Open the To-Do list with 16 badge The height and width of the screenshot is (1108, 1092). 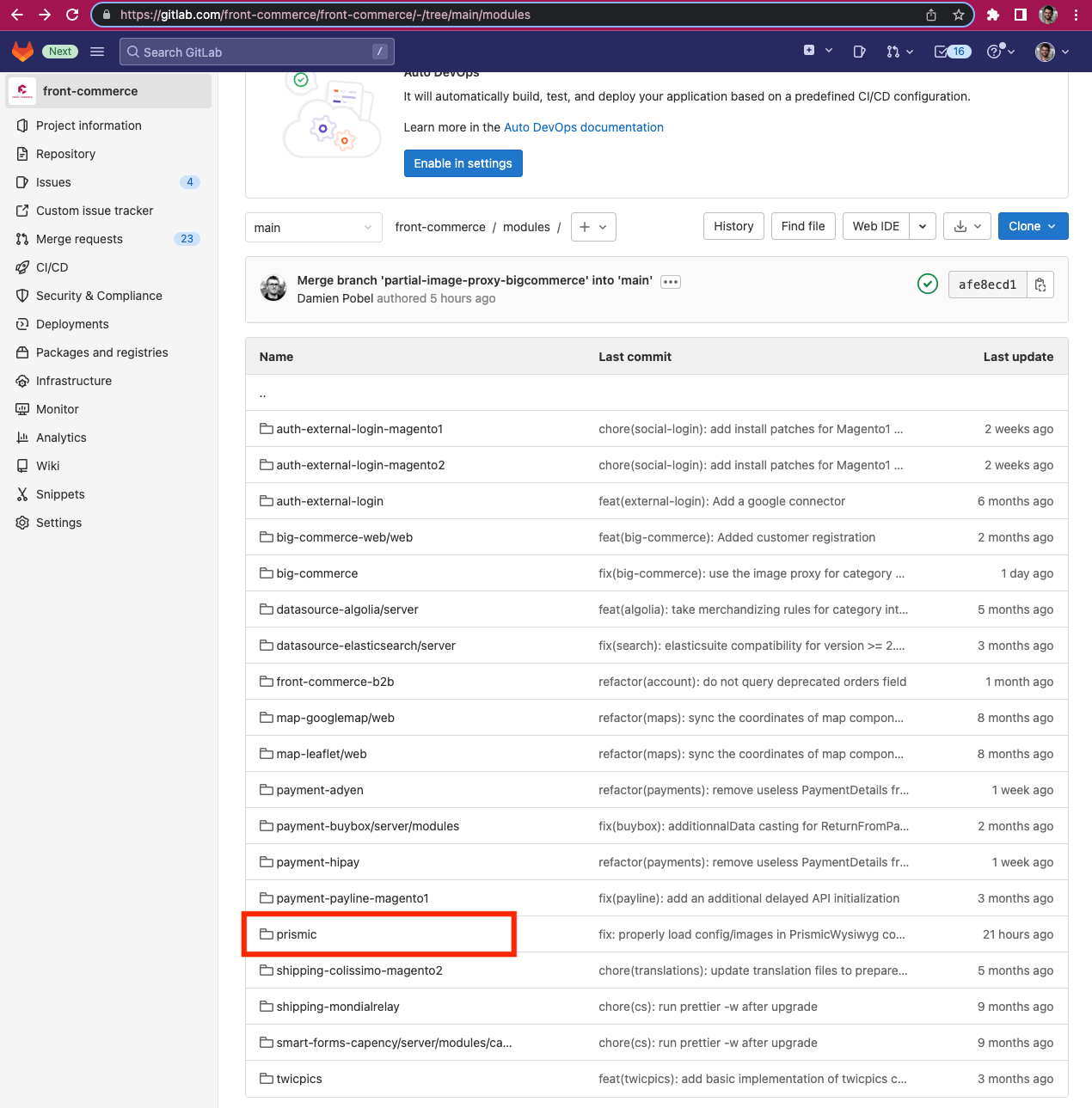point(952,52)
